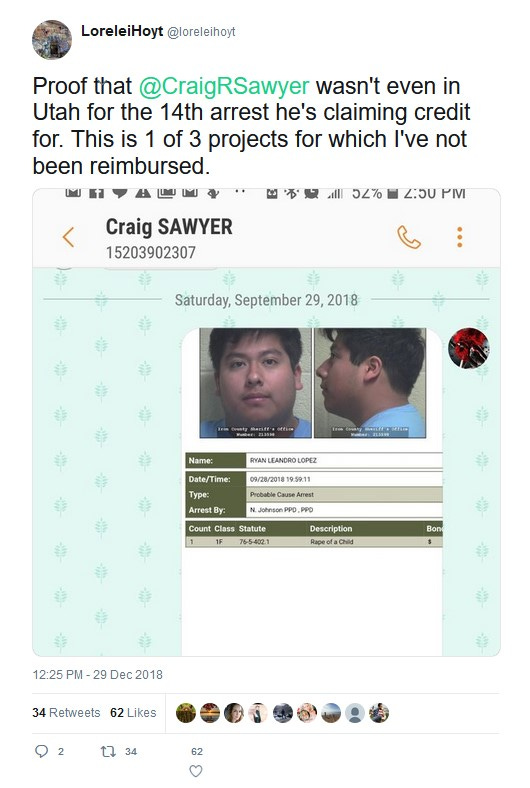Open the @CraigRSawyer mention link
The width and height of the screenshot is (530, 788).
pyautogui.click(x=224, y=86)
